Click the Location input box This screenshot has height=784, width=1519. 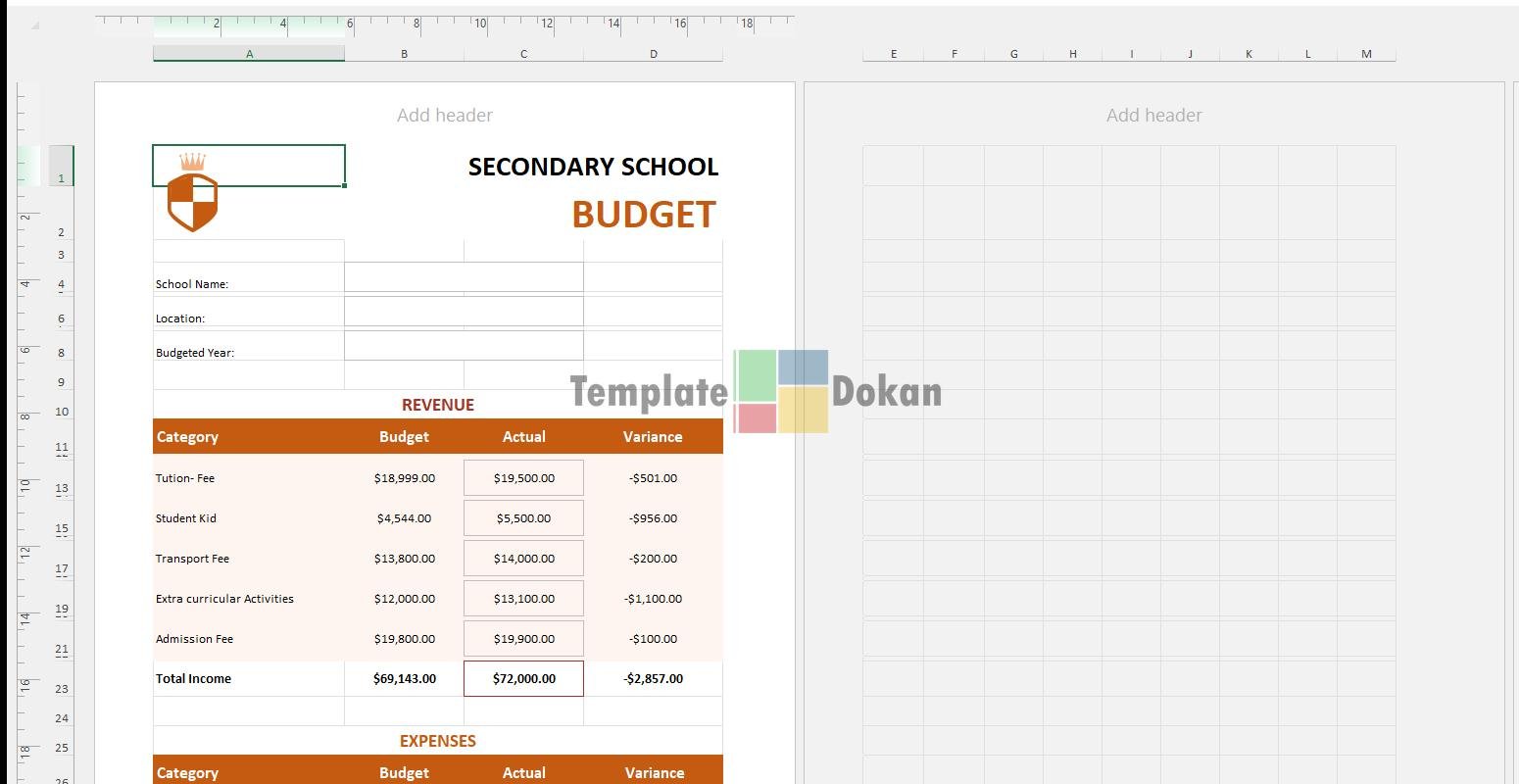tap(464, 312)
